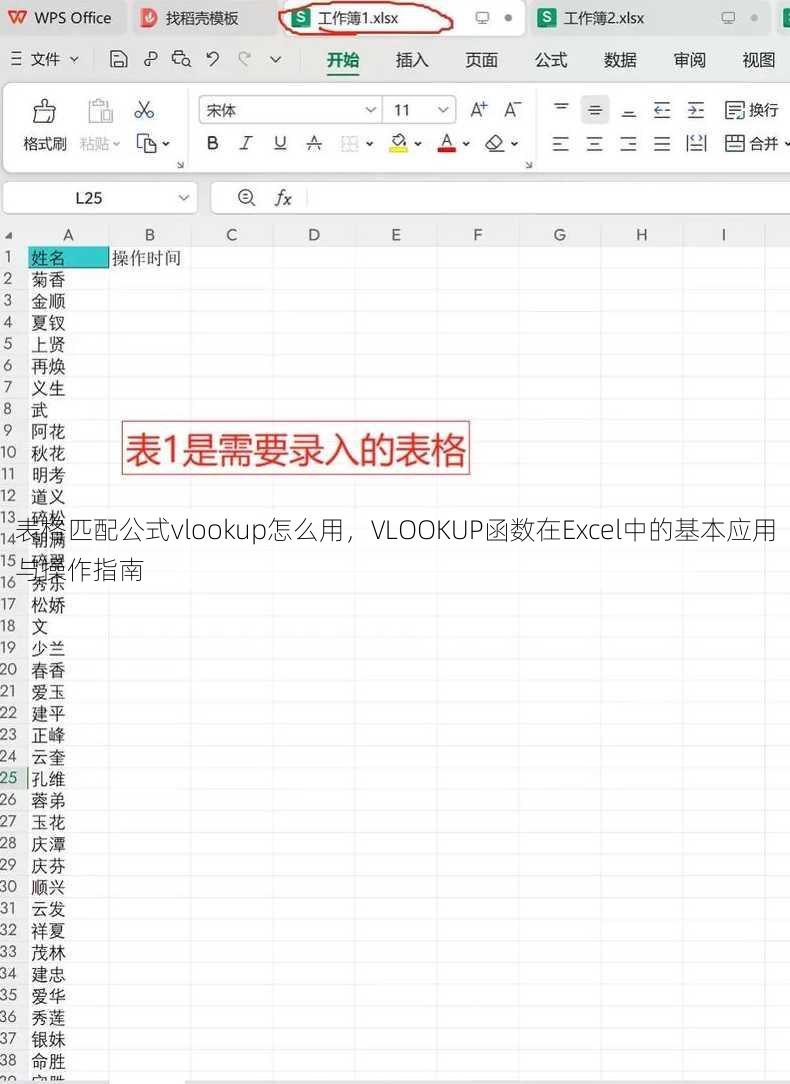Expand the font color options arrow
The height and width of the screenshot is (1084, 790).
coord(466,144)
